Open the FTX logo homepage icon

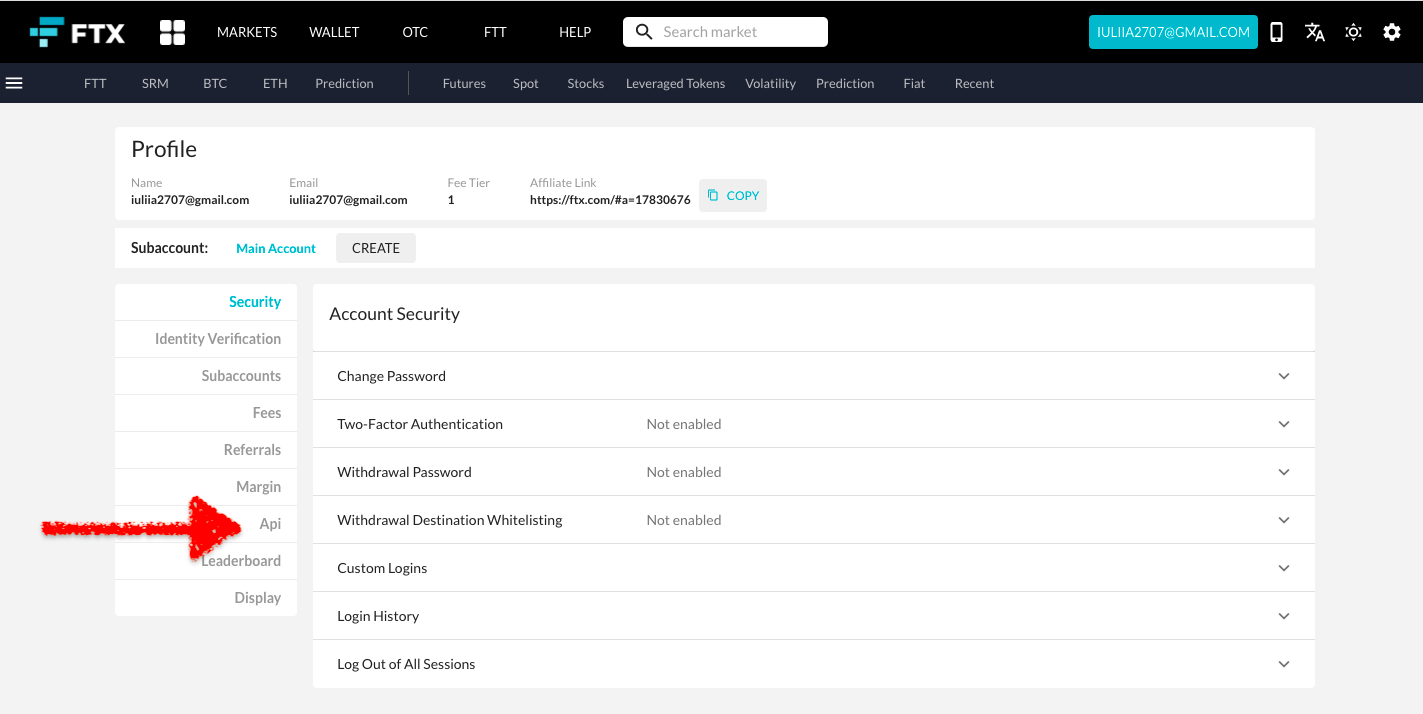[x=78, y=31]
